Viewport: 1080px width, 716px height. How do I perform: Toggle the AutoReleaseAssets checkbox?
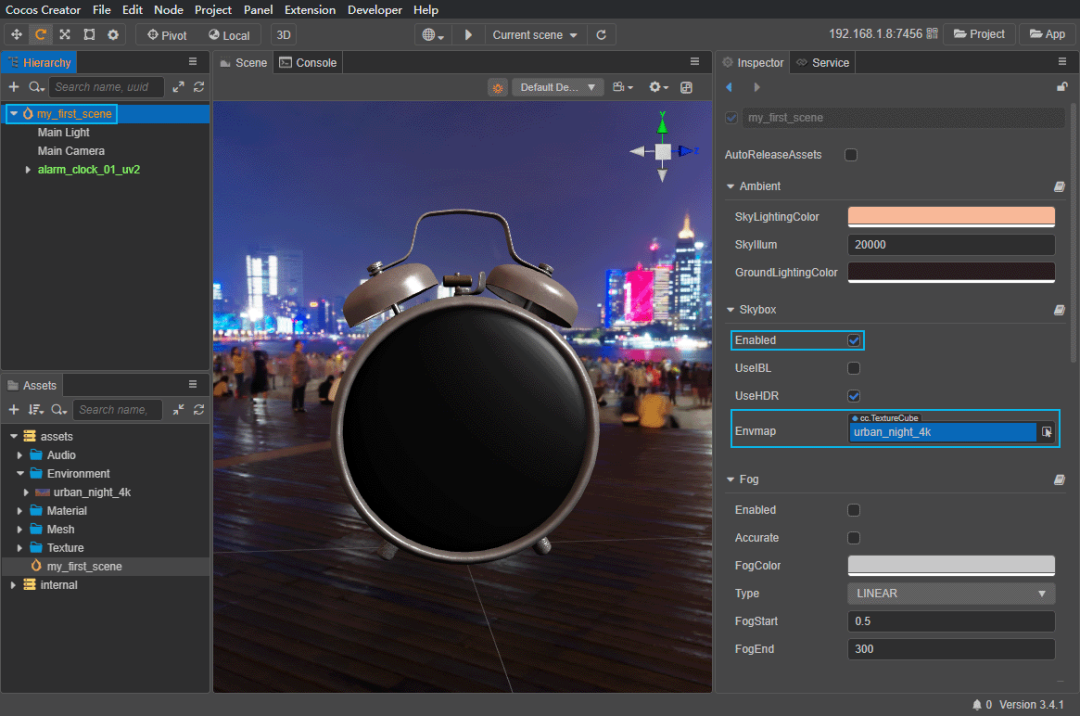pos(851,155)
